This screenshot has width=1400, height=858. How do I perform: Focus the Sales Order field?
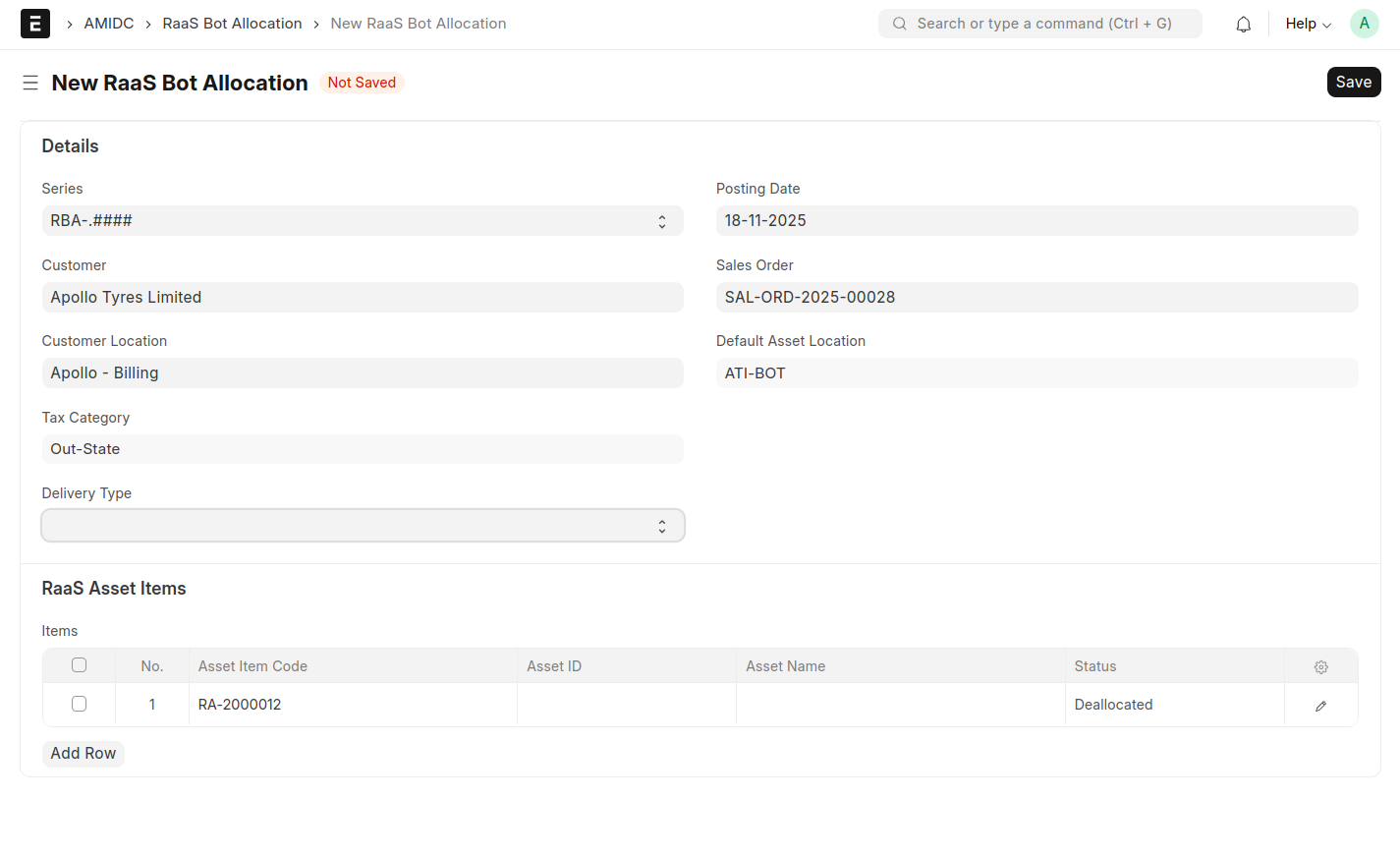tap(1036, 298)
